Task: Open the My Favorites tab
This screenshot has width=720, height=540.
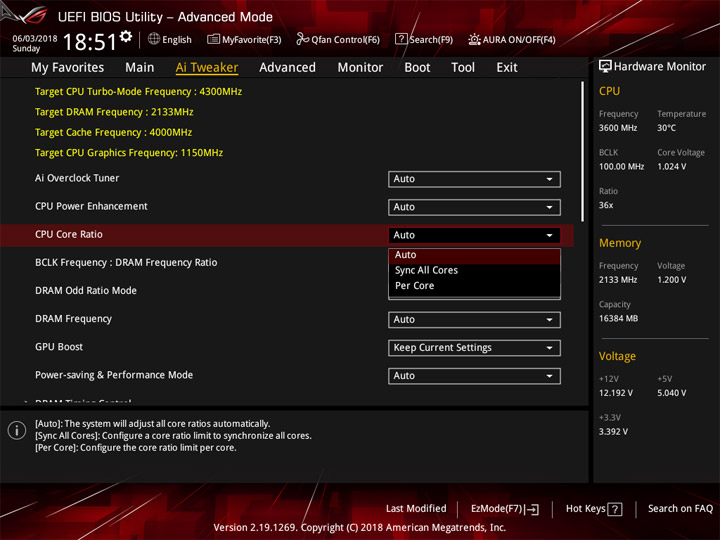Action: [68, 68]
